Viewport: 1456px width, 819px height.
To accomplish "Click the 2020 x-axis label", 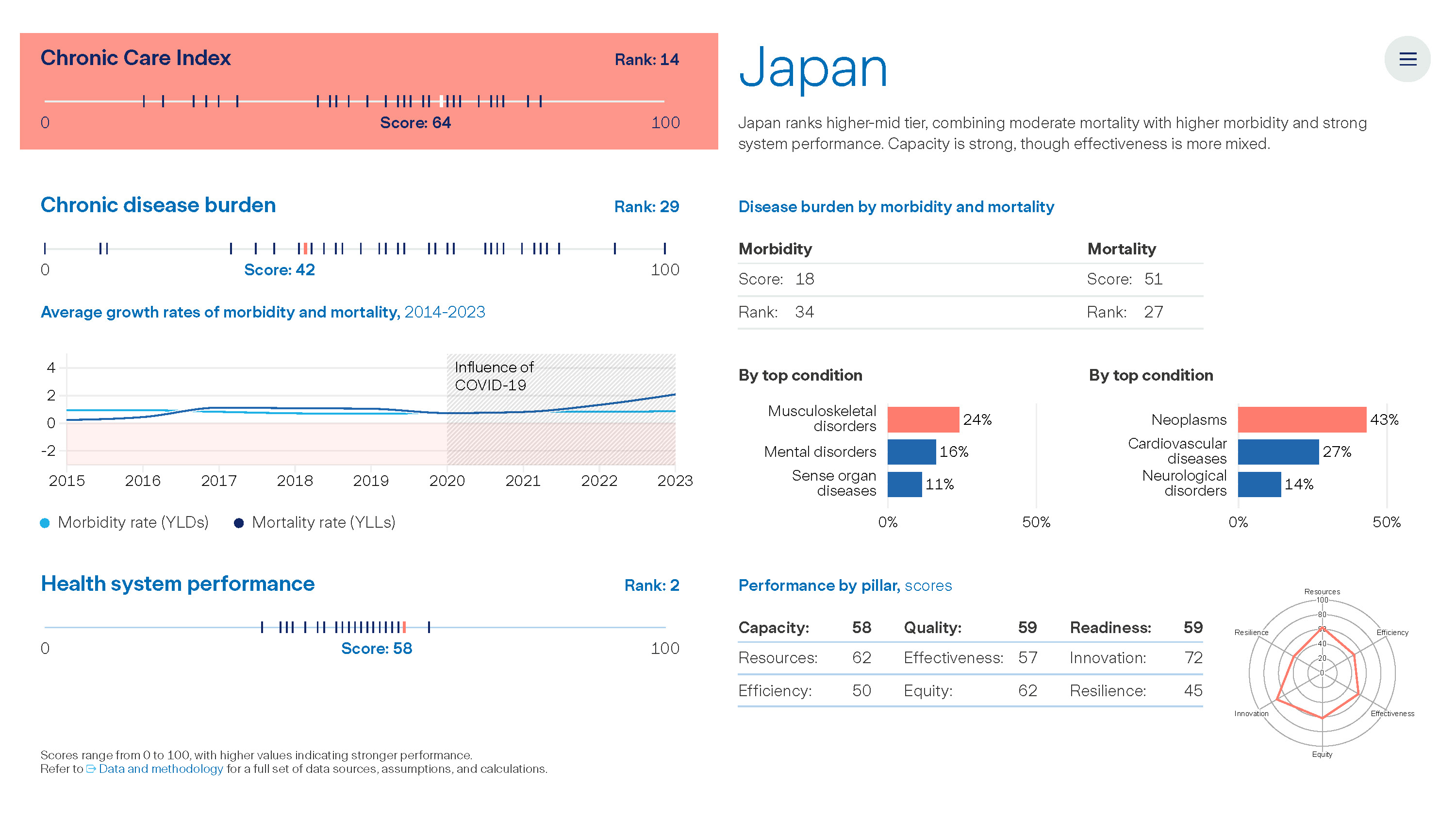I will pos(447,481).
